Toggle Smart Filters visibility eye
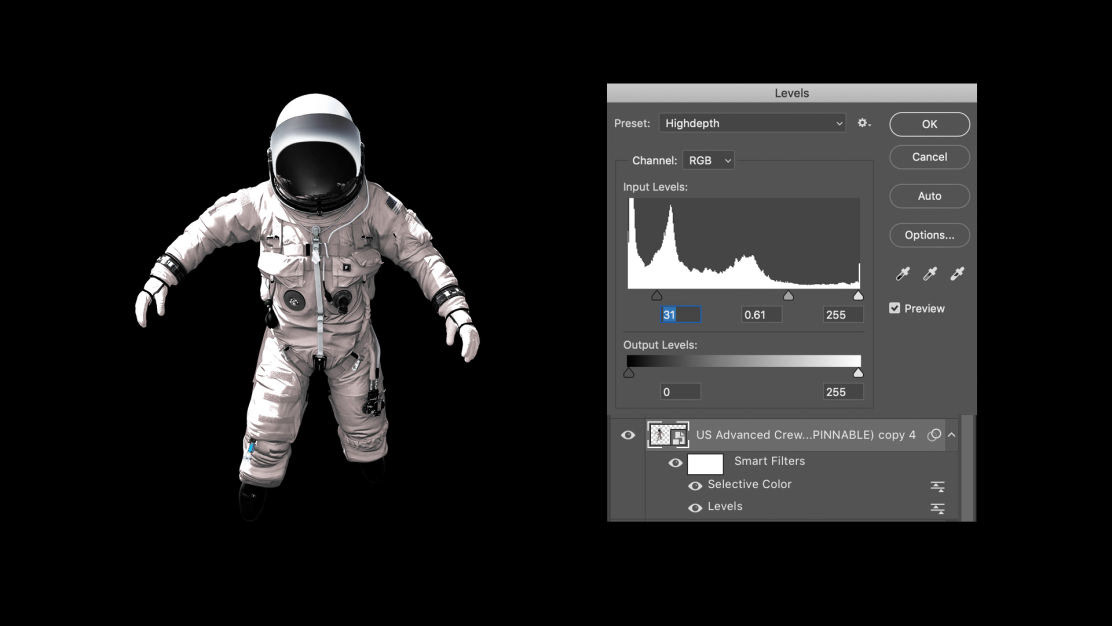This screenshot has height=626, width=1112. click(675, 463)
